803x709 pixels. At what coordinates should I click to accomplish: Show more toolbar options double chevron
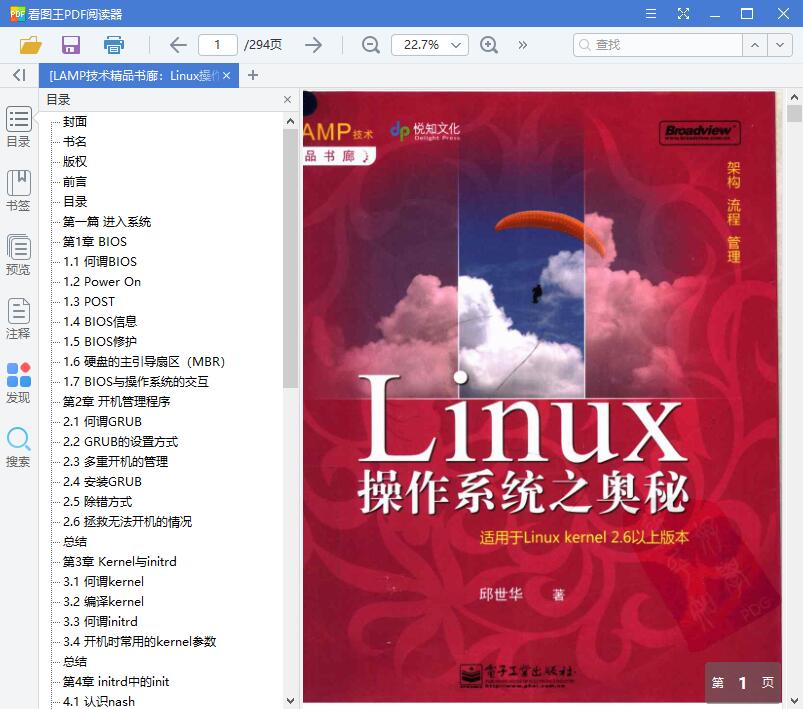522,45
